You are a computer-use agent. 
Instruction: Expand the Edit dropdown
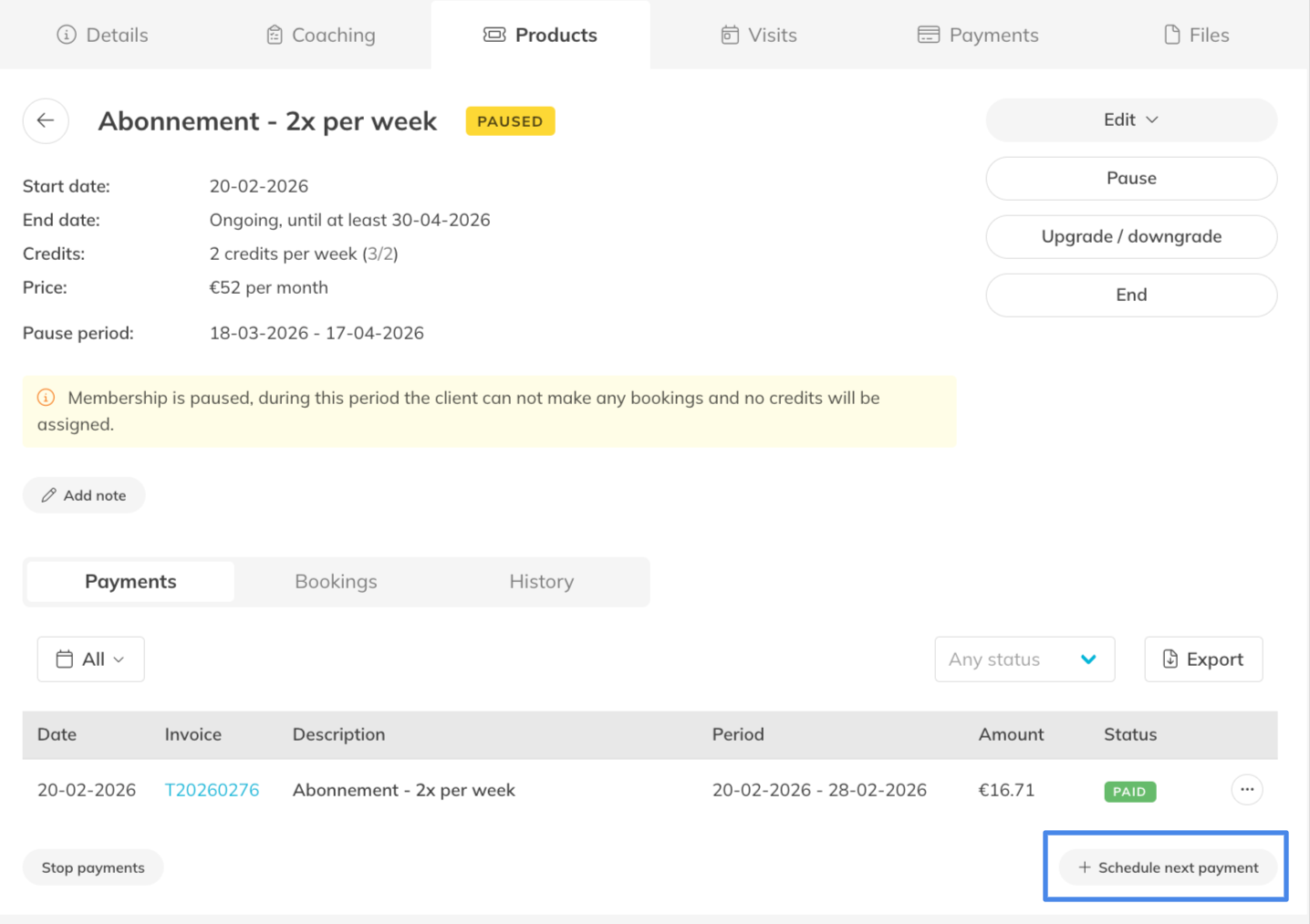tap(1130, 120)
